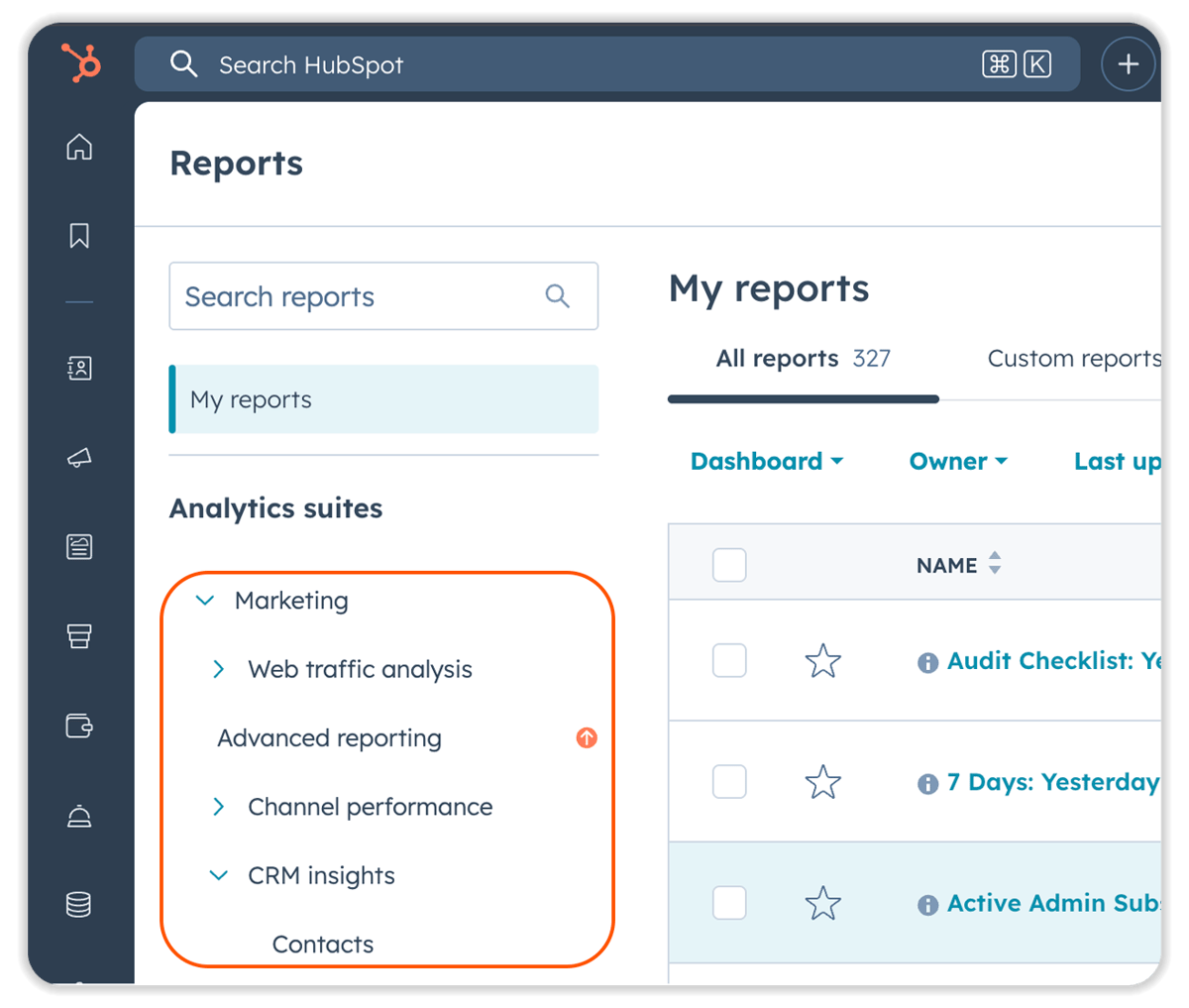Viewport: 1189px width, 1008px height.
Task: Click the HubSpot sprocket logo
Action: (x=80, y=63)
